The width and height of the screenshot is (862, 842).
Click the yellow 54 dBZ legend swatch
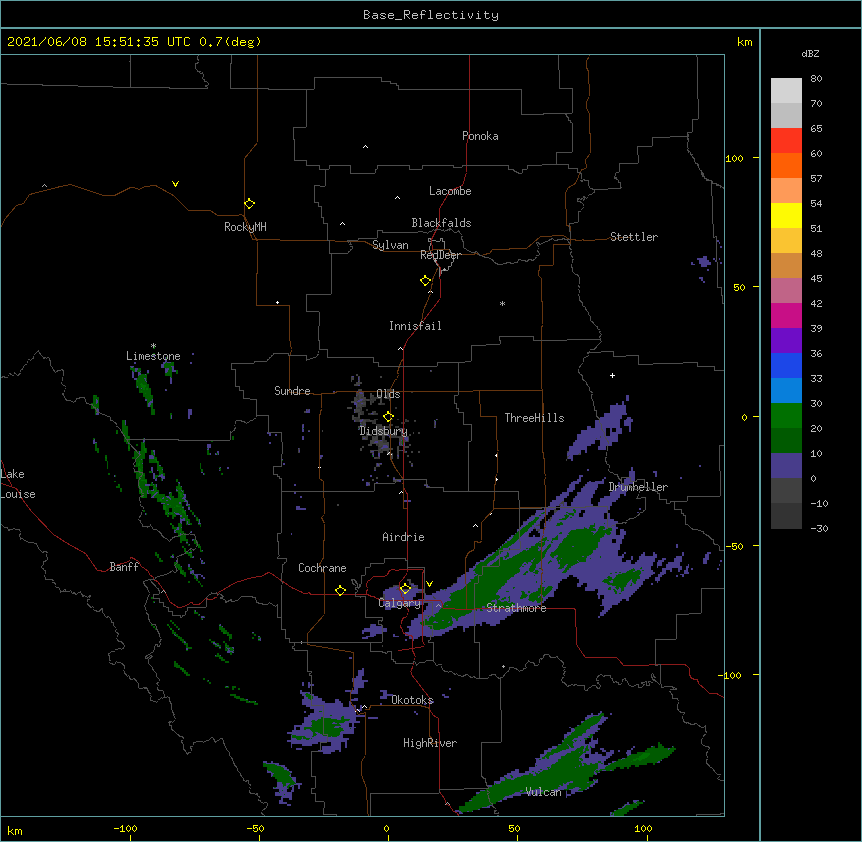tap(786, 215)
